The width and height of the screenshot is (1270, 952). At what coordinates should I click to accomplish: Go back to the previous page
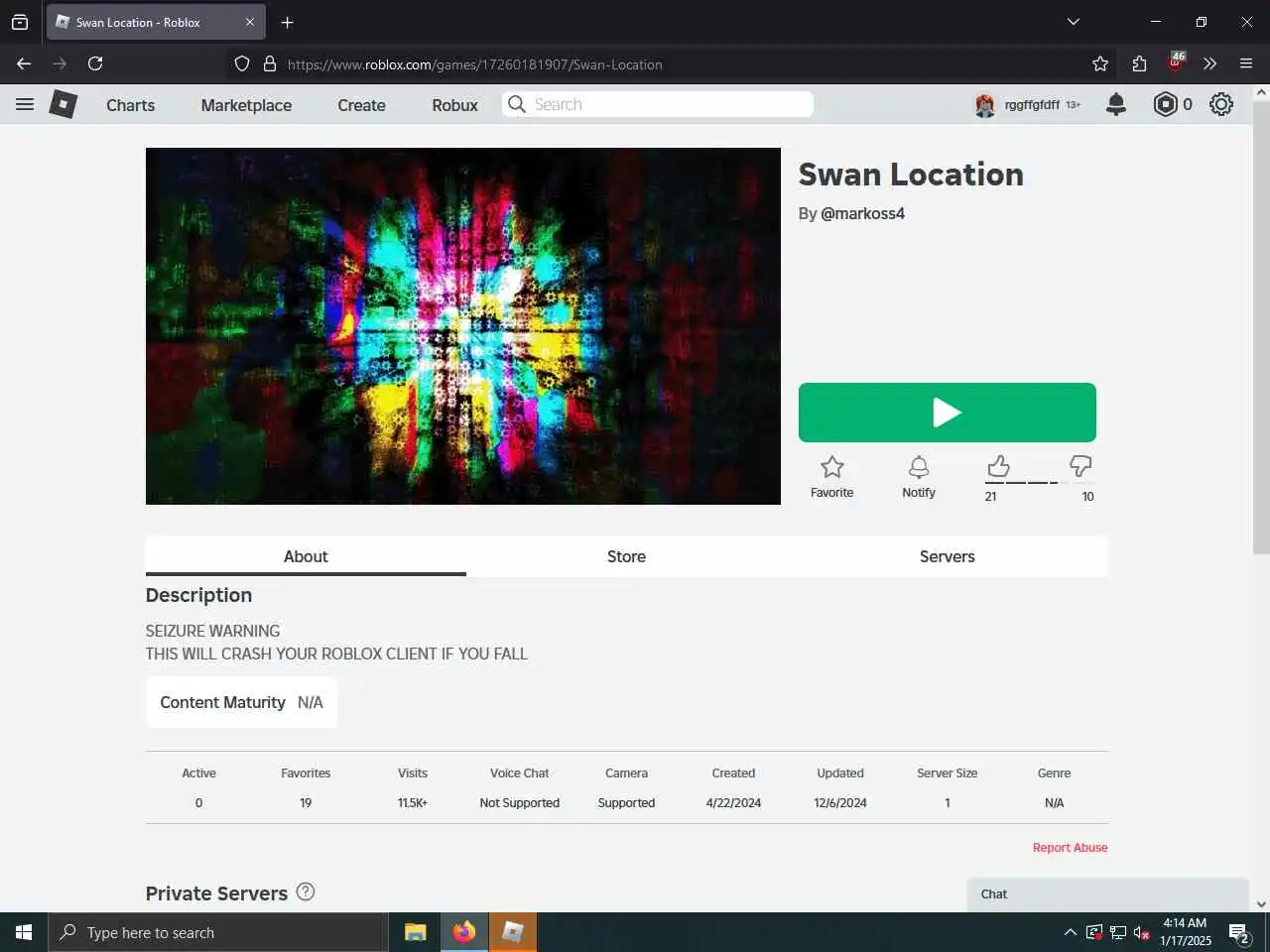coord(24,63)
